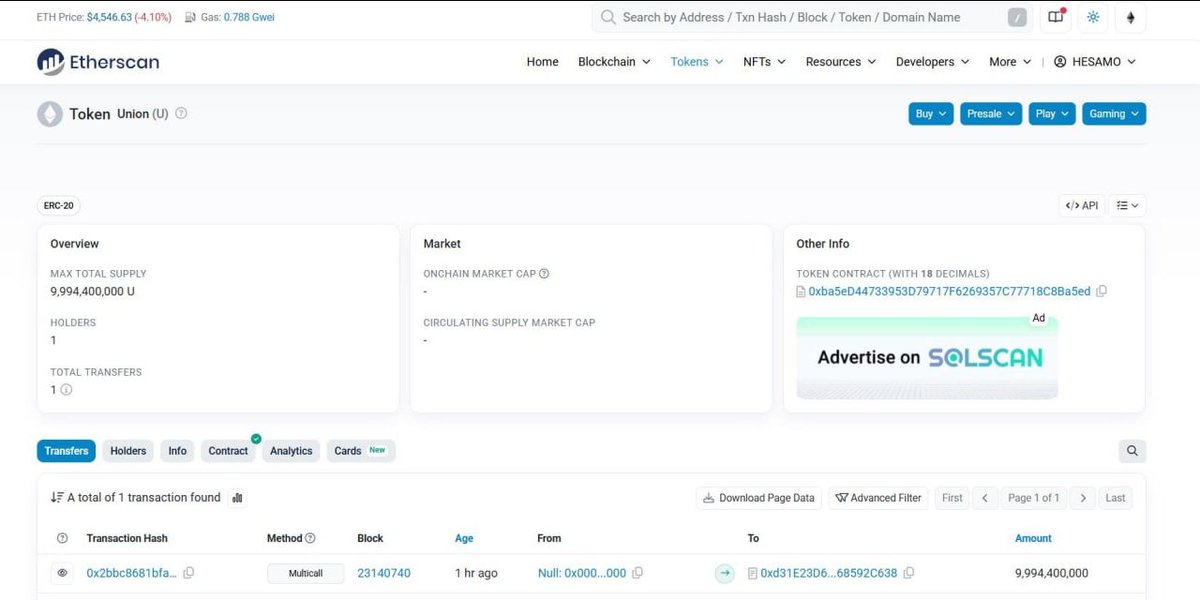Go to next page with right chevron
This screenshot has width=1200, height=600.
1081,497
